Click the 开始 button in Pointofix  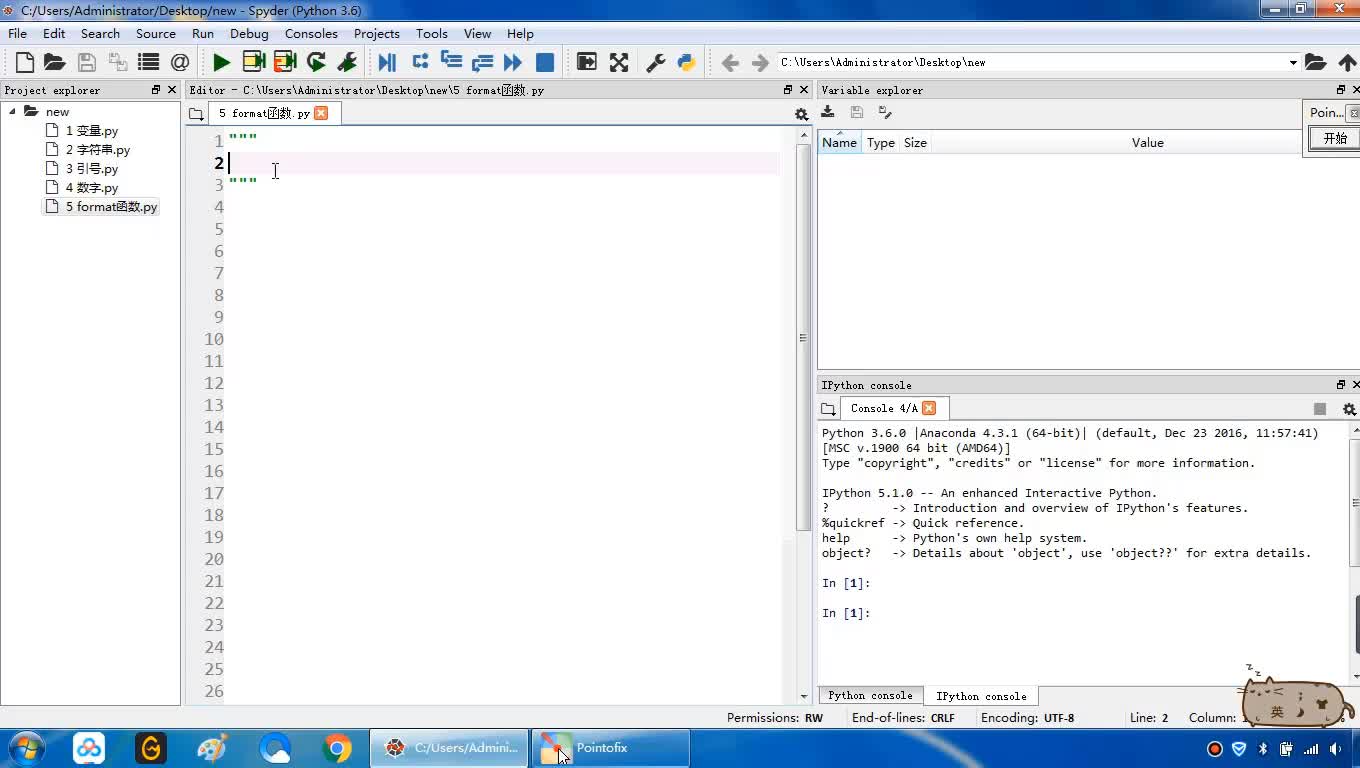tap(1334, 139)
